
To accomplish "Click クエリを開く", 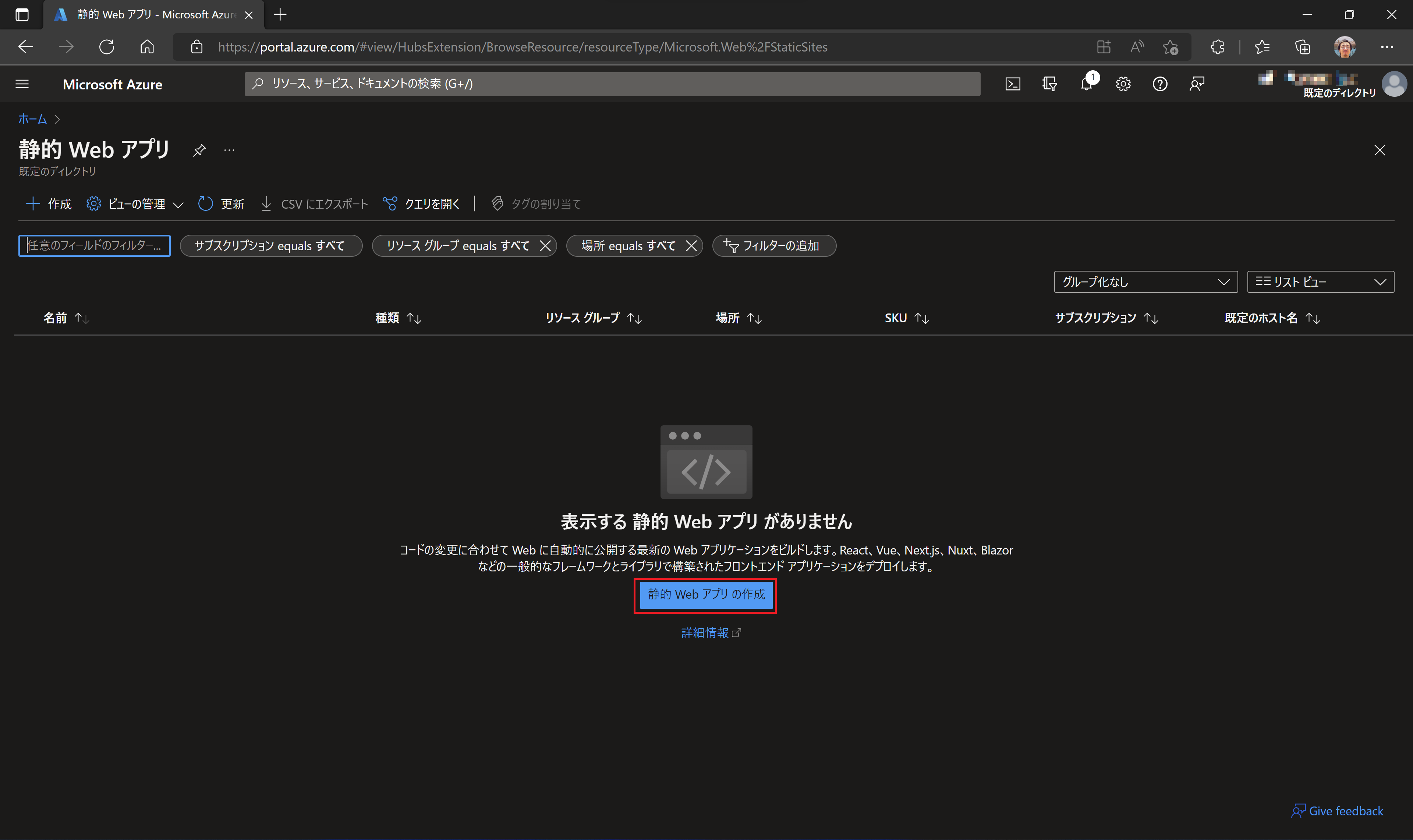I will (x=421, y=204).
